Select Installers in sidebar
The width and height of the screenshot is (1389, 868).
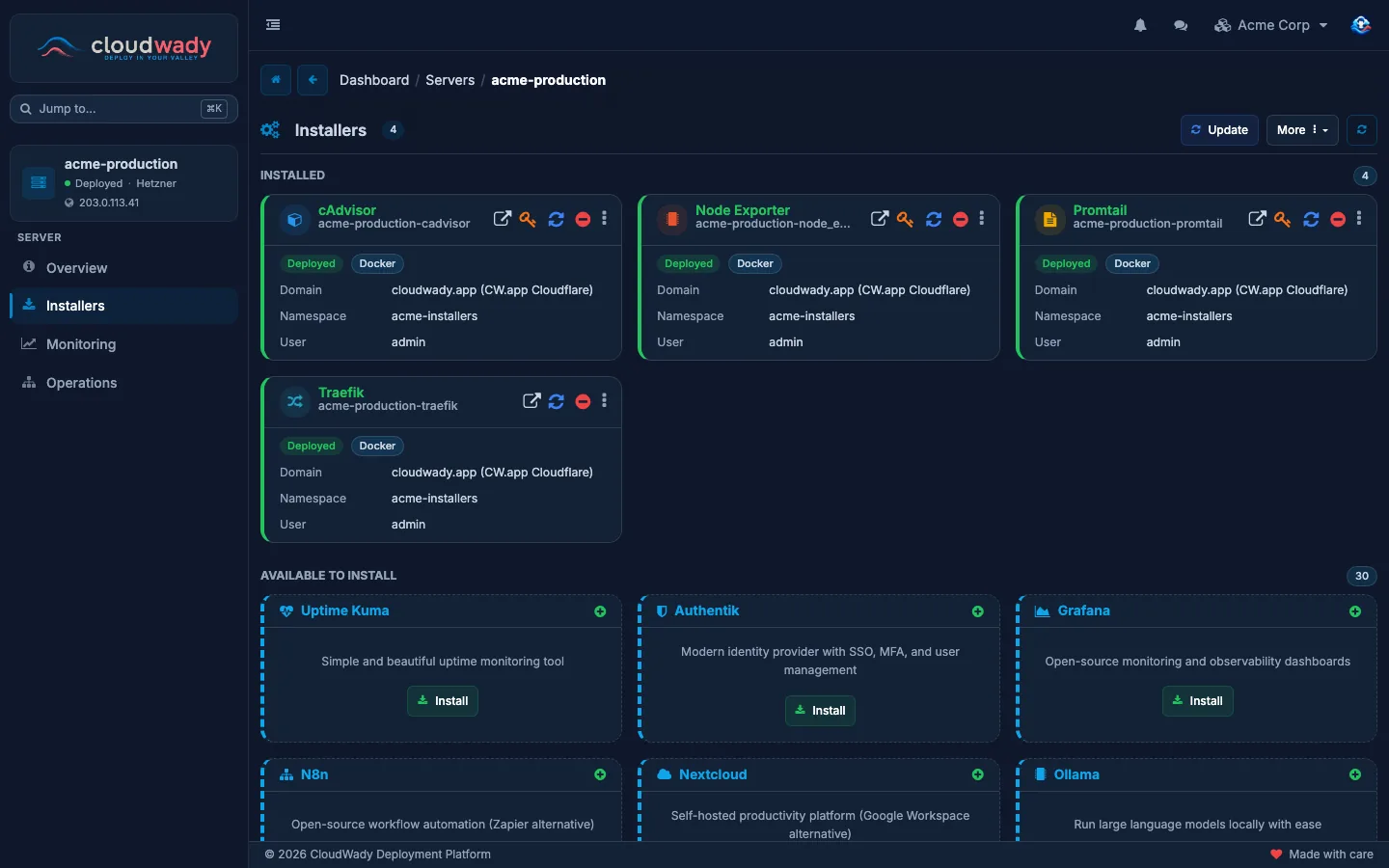tap(123, 306)
